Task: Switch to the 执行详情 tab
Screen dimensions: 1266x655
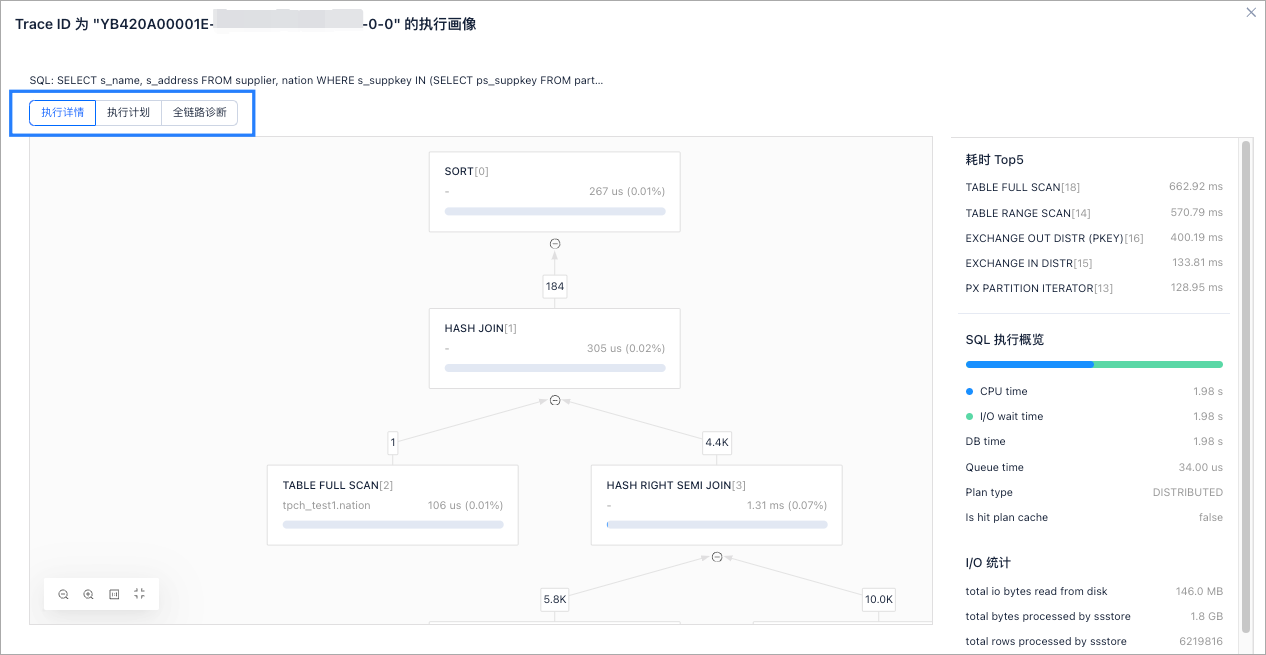Action: tap(62, 112)
